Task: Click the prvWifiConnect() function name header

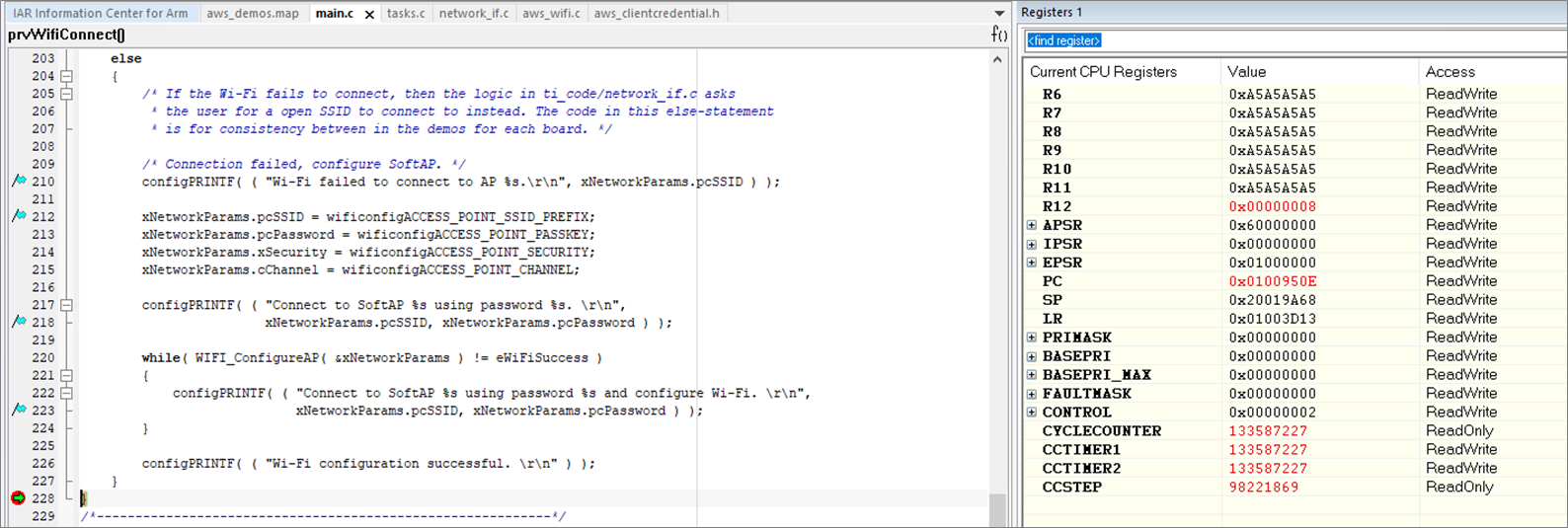Action: click(66, 35)
